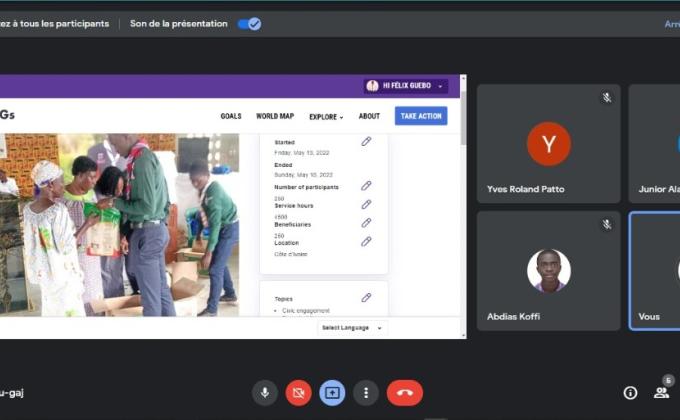Turn on the camera using the red camera button

[x=298, y=393]
